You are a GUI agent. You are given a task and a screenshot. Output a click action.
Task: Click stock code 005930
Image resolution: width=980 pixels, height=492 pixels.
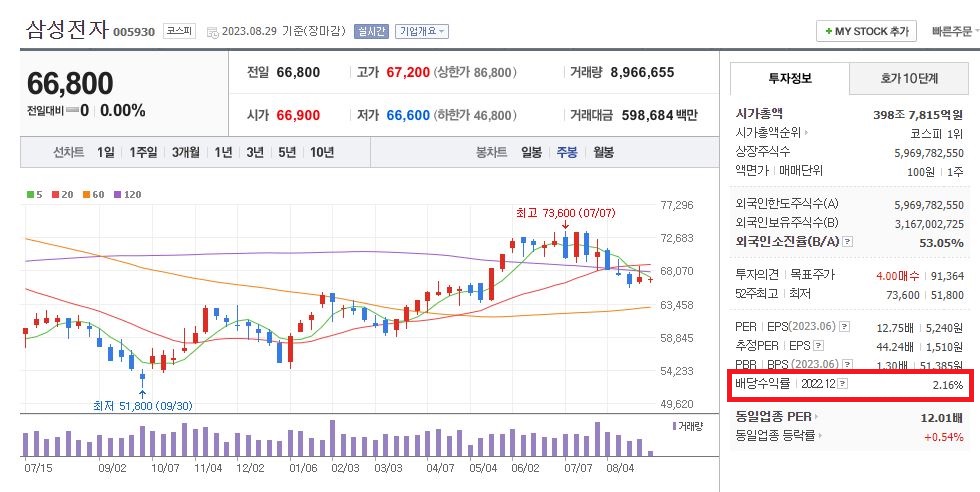pyautogui.click(x=134, y=32)
